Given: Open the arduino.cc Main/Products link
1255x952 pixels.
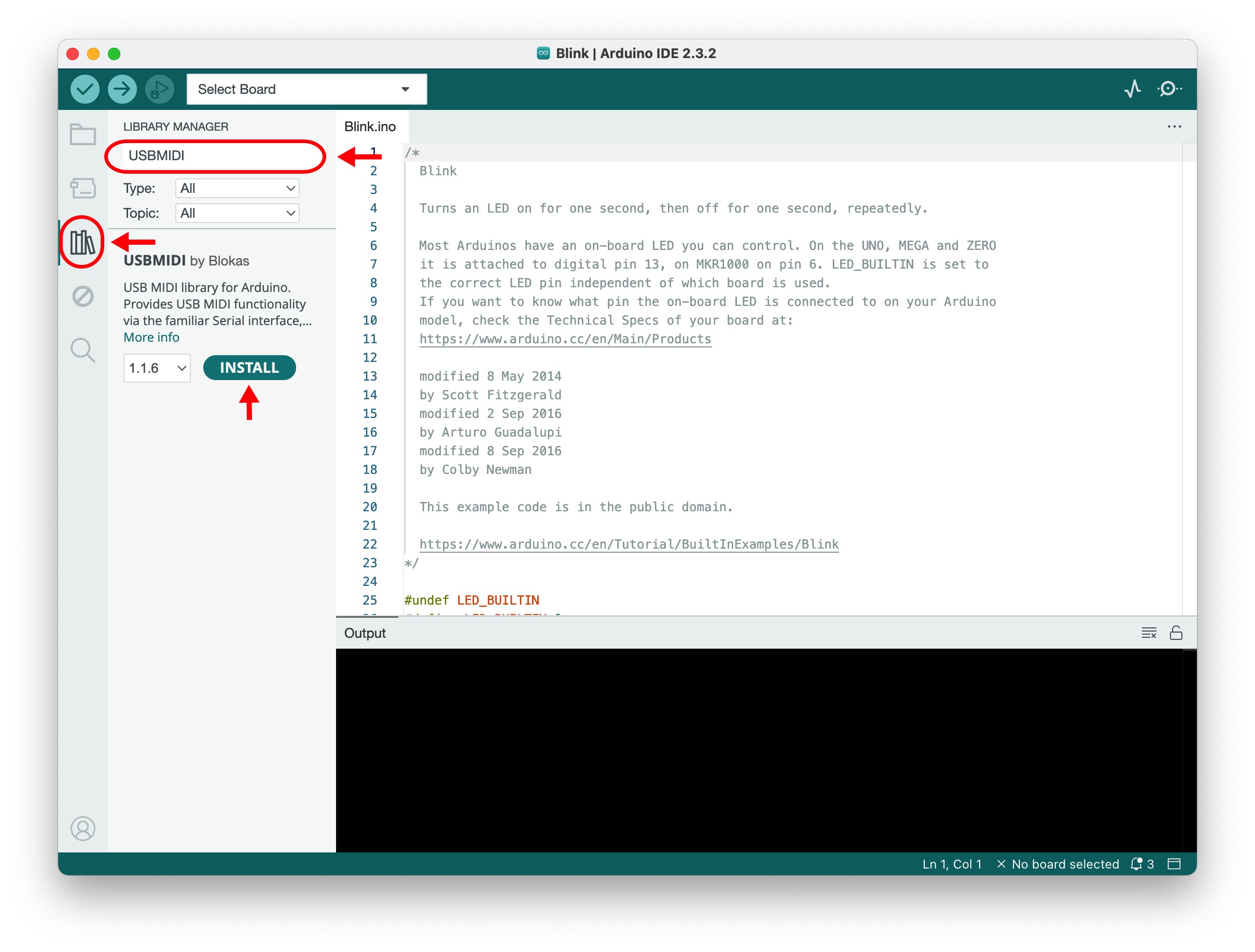Looking at the screenshot, I should pyautogui.click(x=565, y=339).
